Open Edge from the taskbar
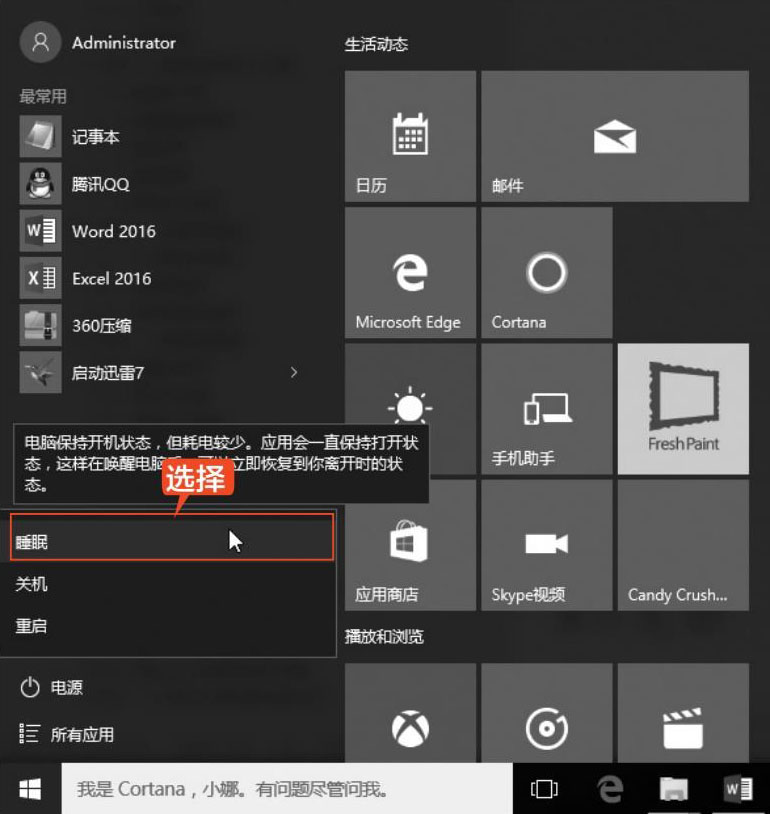The height and width of the screenshot is (814, 770). coord(610,789)
